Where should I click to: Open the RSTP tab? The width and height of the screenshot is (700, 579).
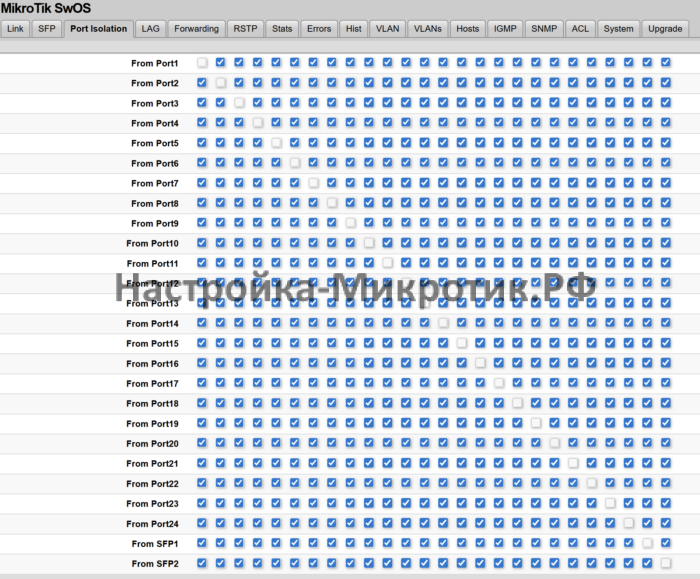coord(245,29)
